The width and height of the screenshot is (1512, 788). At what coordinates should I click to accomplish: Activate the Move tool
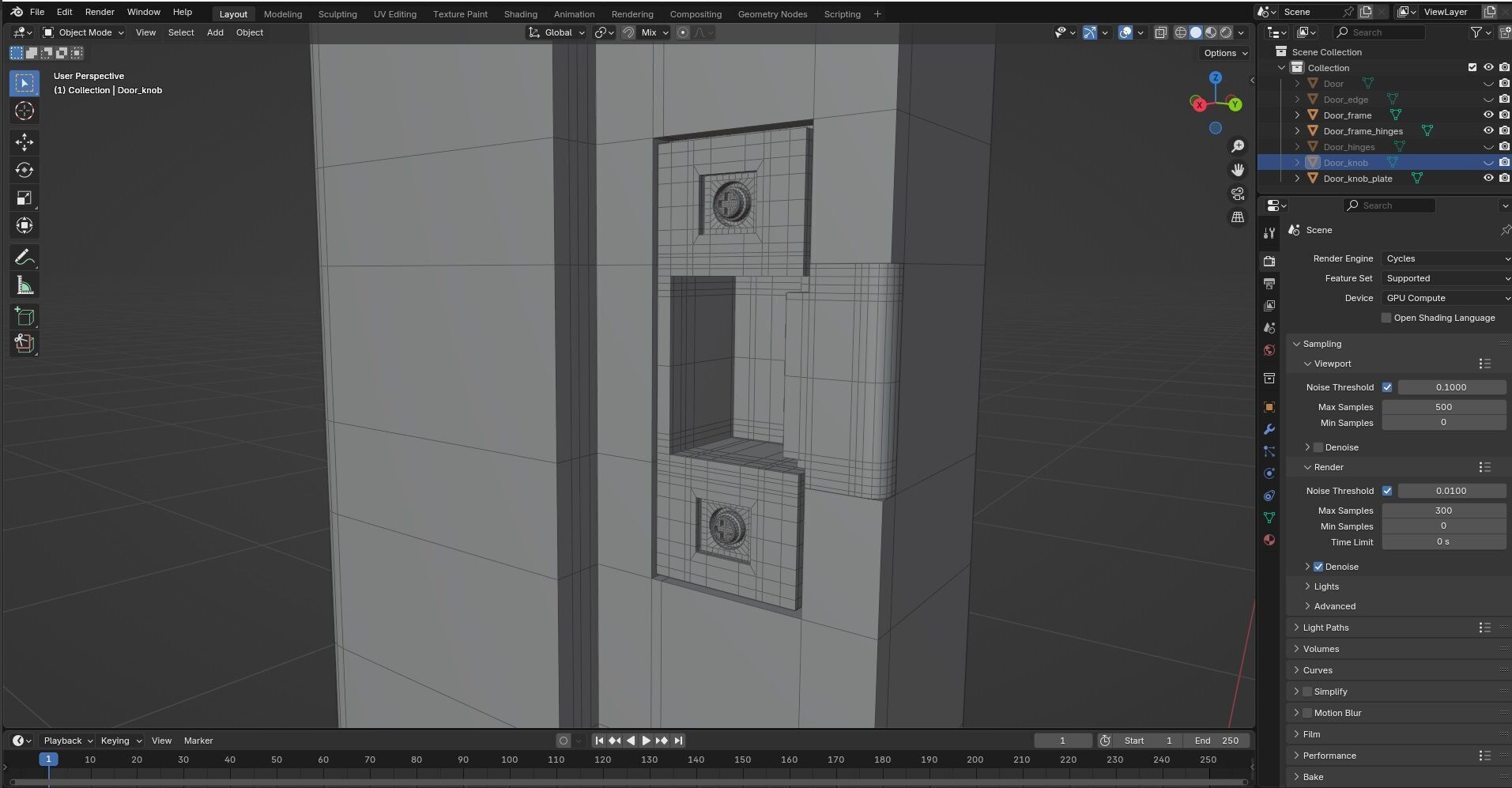click(x=25, y=142)
